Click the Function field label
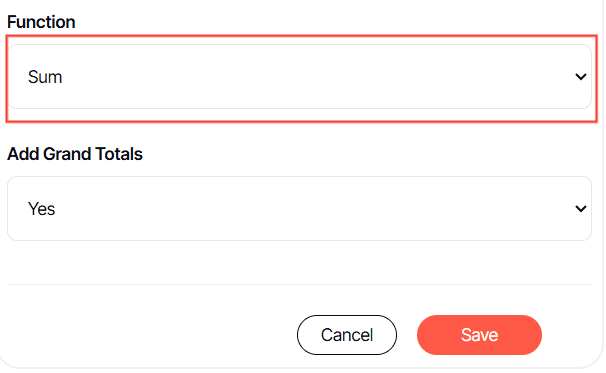The image size is (606, 373). (x=41, y=22)
